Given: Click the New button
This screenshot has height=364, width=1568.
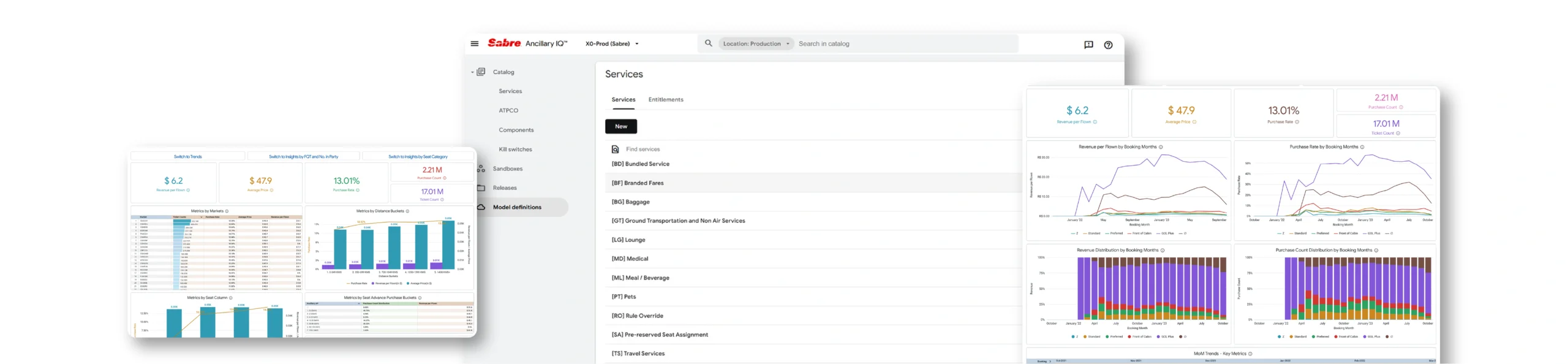Looking at the screenshot, I should tap(620, 126).
